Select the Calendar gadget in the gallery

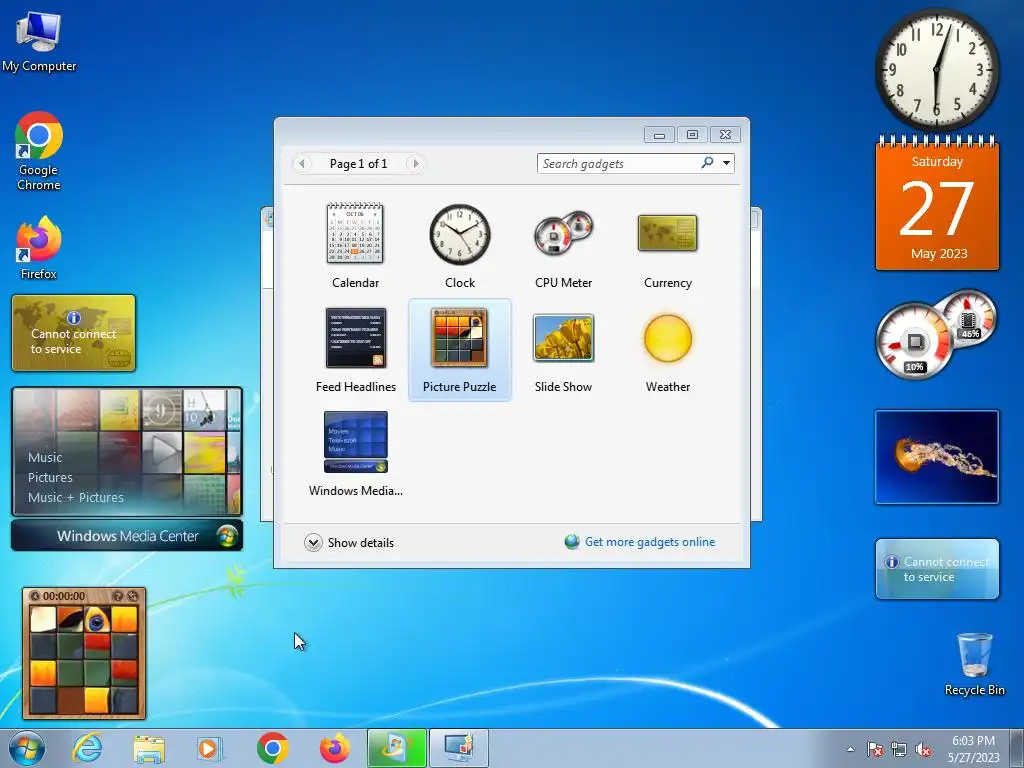click(355, 246)
